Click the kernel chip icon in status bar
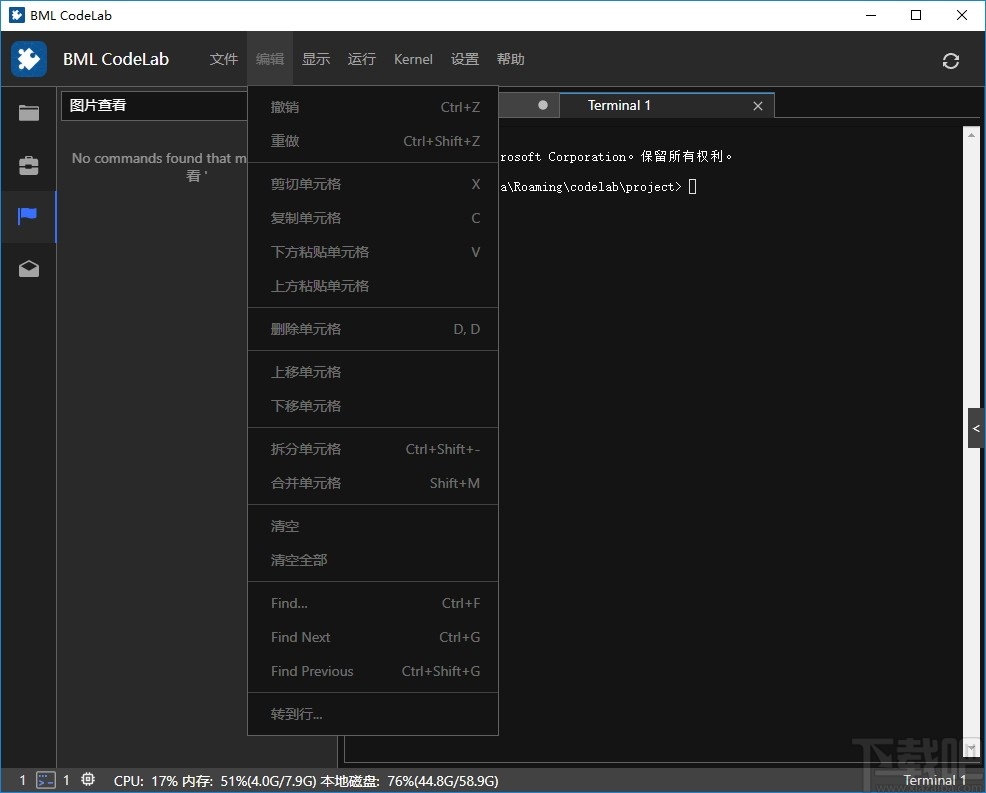Image resolution: width=986 pixels, height=793 pixels. pyautogui.click(x=87, y=780)
